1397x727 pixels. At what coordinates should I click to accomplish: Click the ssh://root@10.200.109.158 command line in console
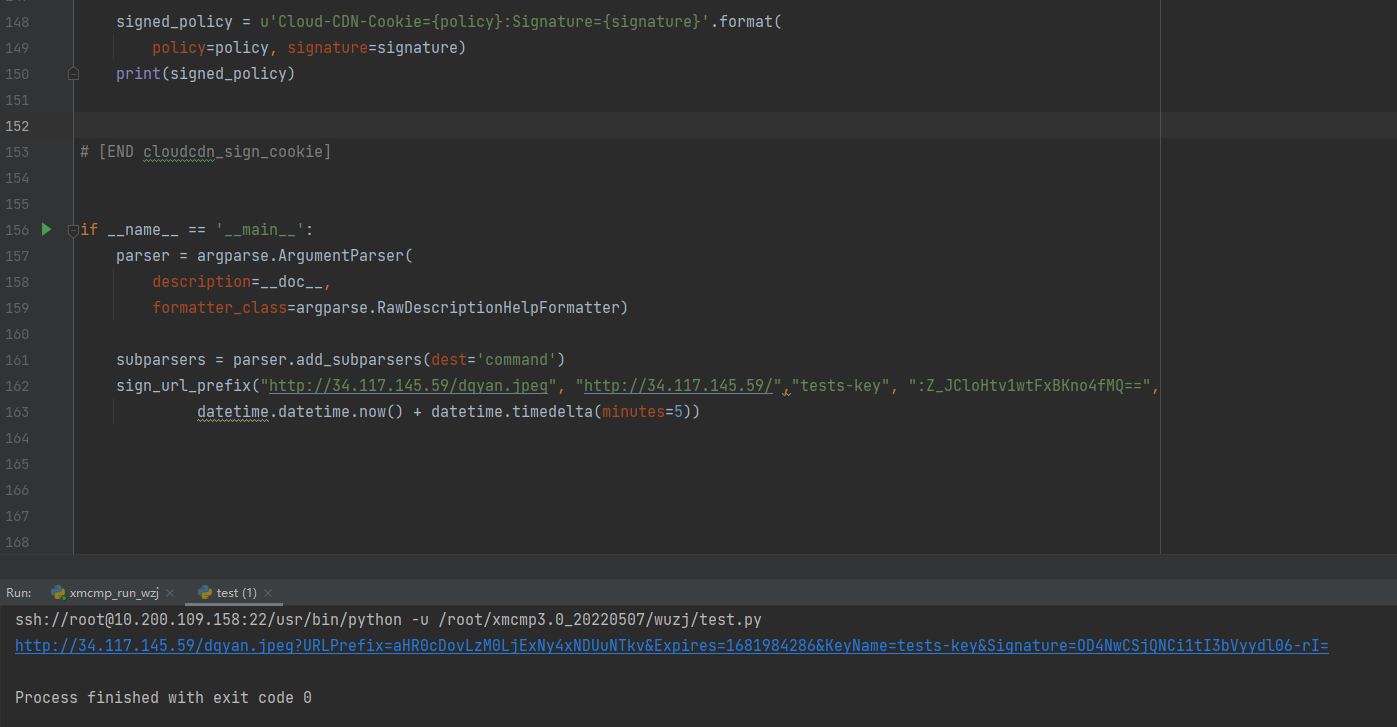click(388, 620)
